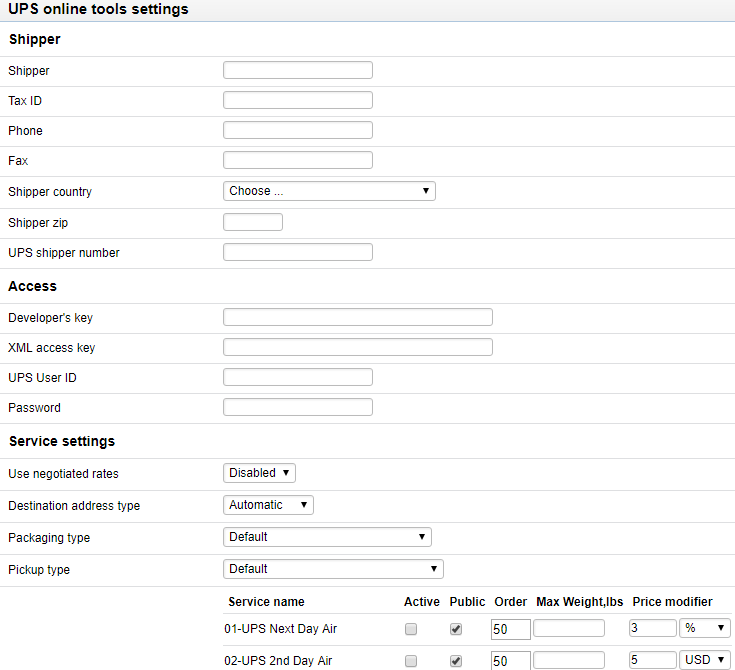
Task: Focus the Tax ID input field
Action: [298, 100]
